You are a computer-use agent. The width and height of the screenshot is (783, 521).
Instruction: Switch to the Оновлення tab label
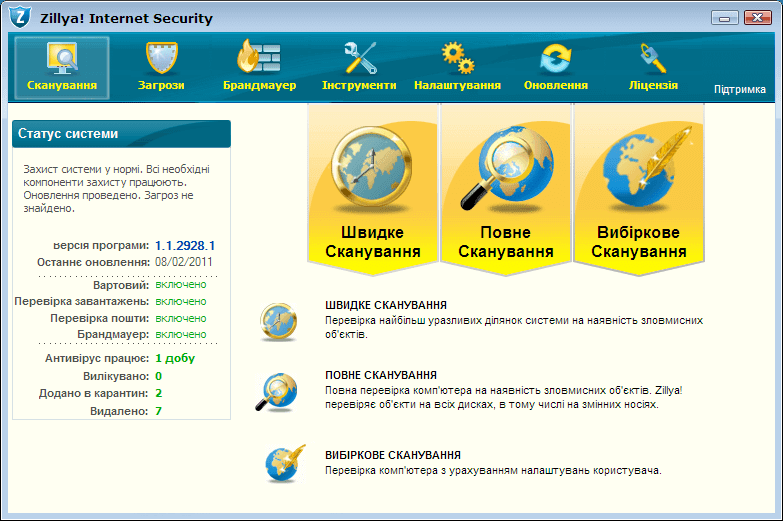pyautogui.click(x=556, y=85)
